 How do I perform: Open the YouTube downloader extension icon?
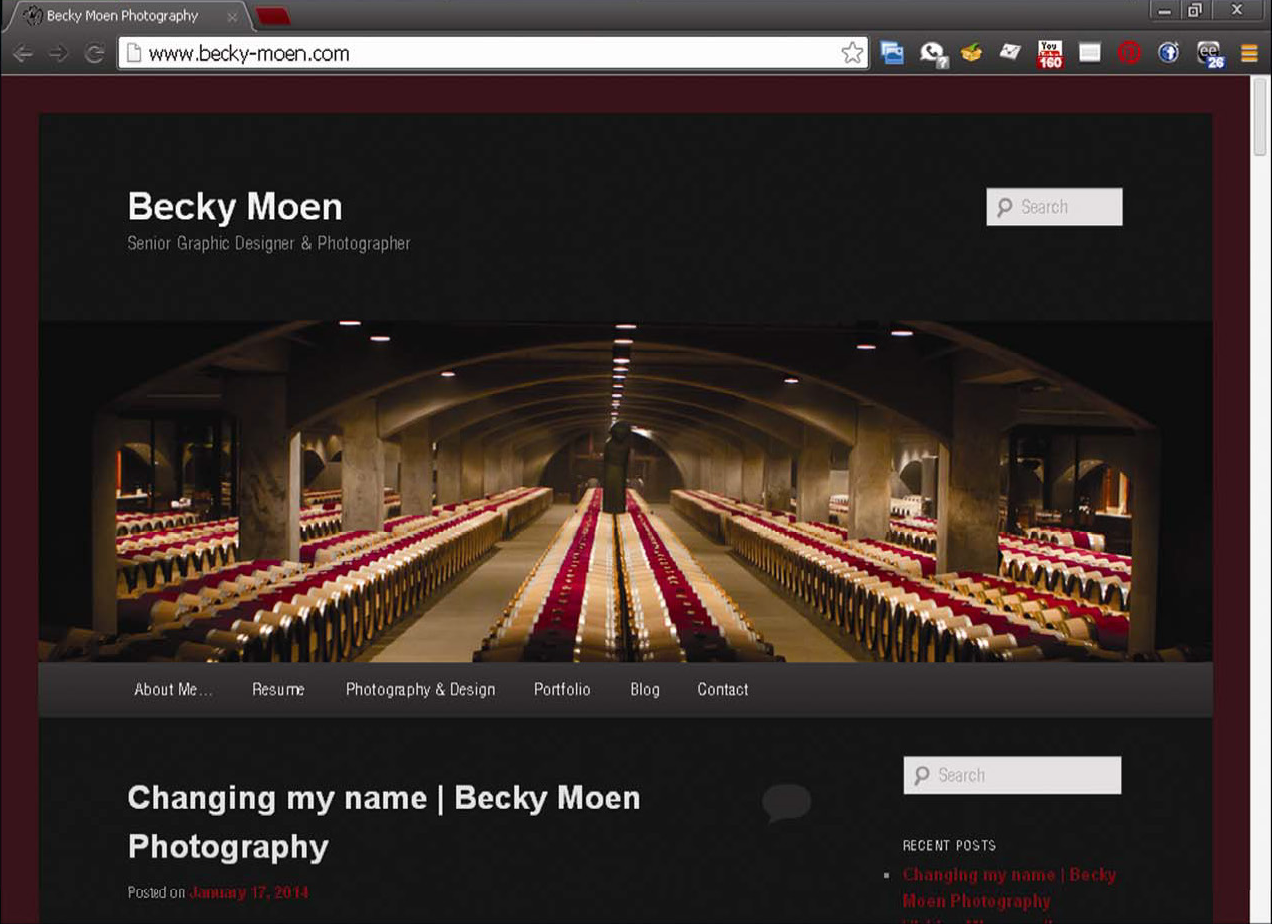(1049, 52)
